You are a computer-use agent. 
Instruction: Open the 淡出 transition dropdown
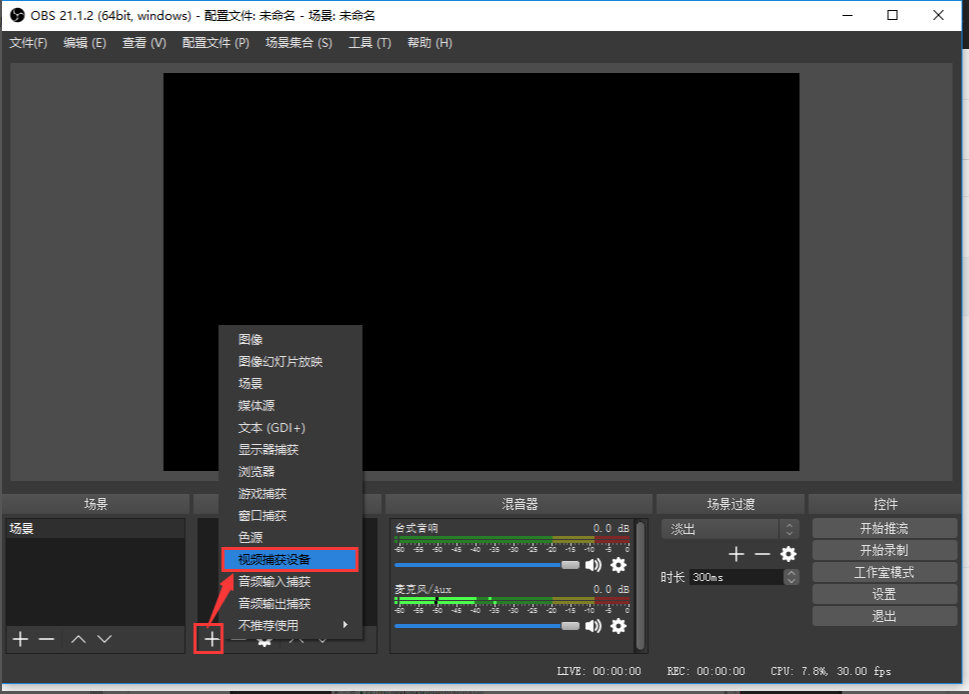click(730, 529)
